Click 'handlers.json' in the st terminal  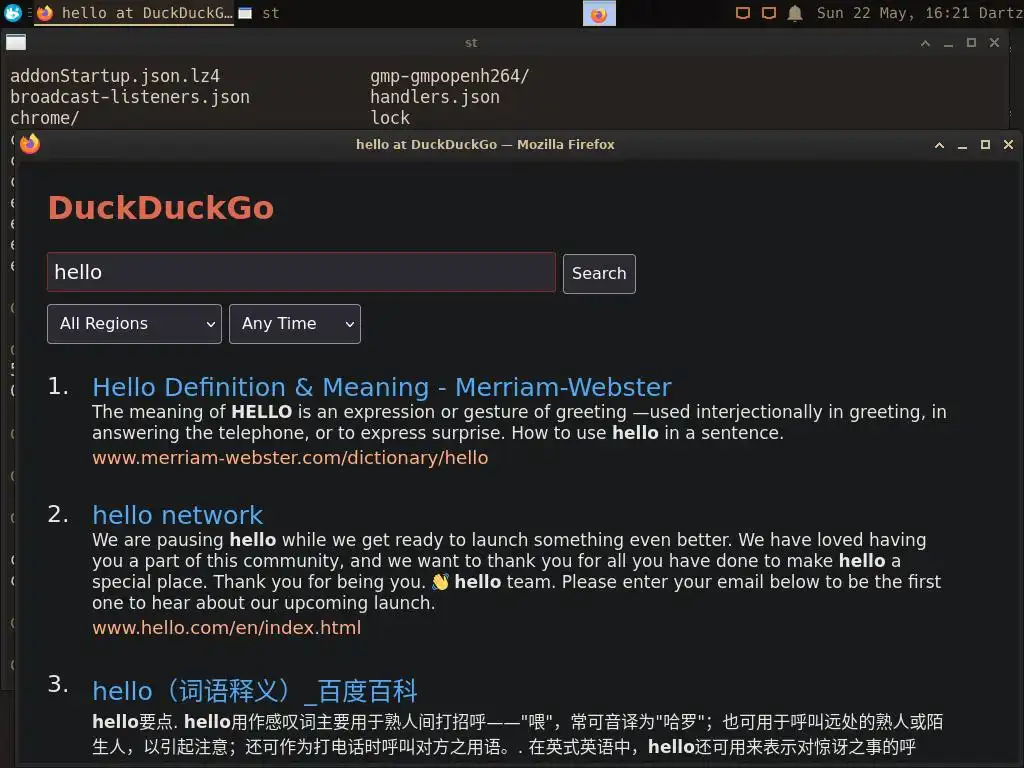point(435,97)
